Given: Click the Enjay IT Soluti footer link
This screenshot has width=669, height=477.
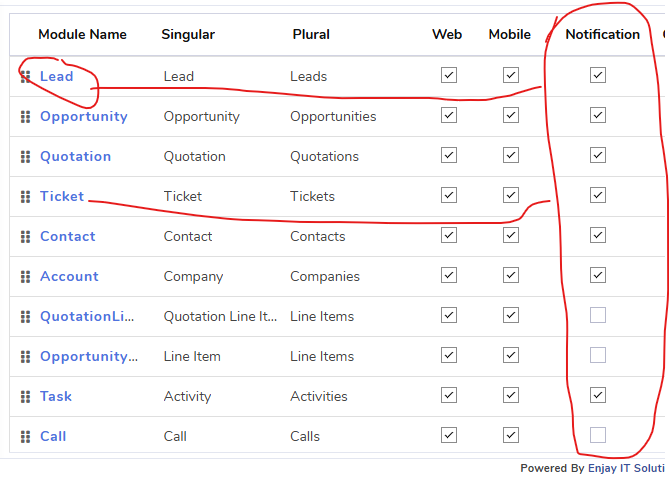Looking at the screenshot, I should pos(626,468).
